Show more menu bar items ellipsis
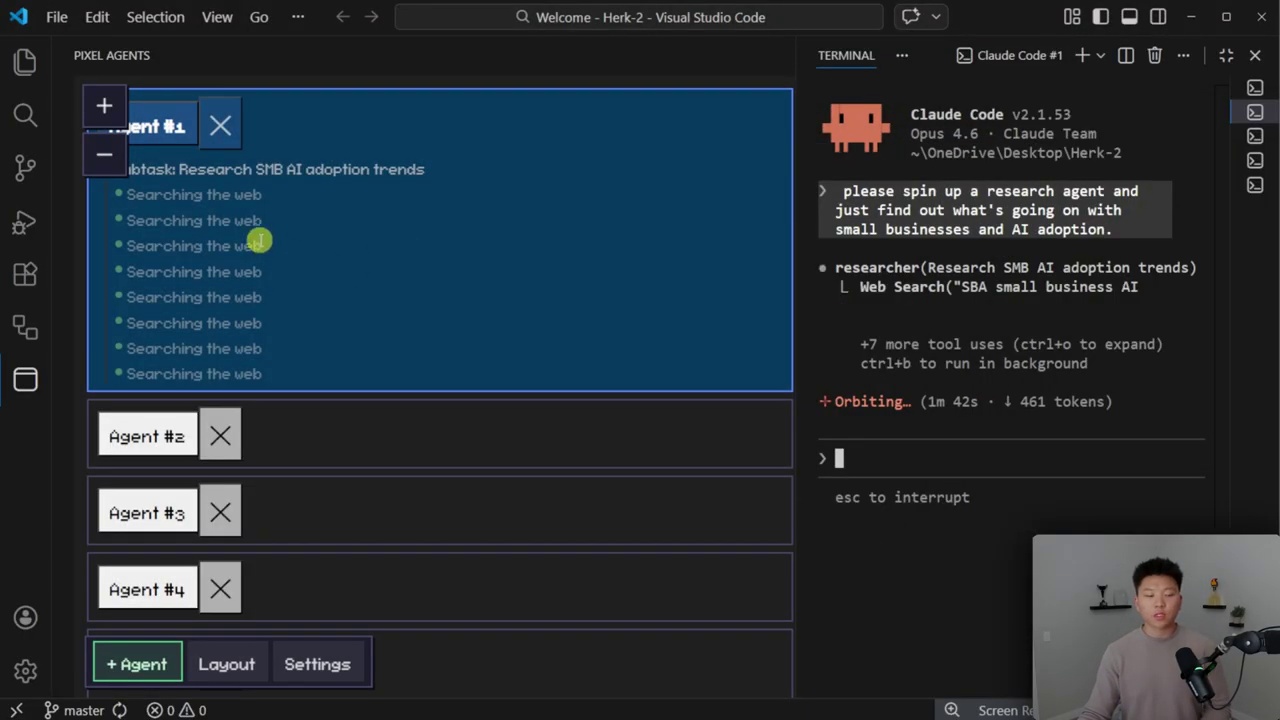Screen dimensions: 1280x720 click(x=298, y=17)
